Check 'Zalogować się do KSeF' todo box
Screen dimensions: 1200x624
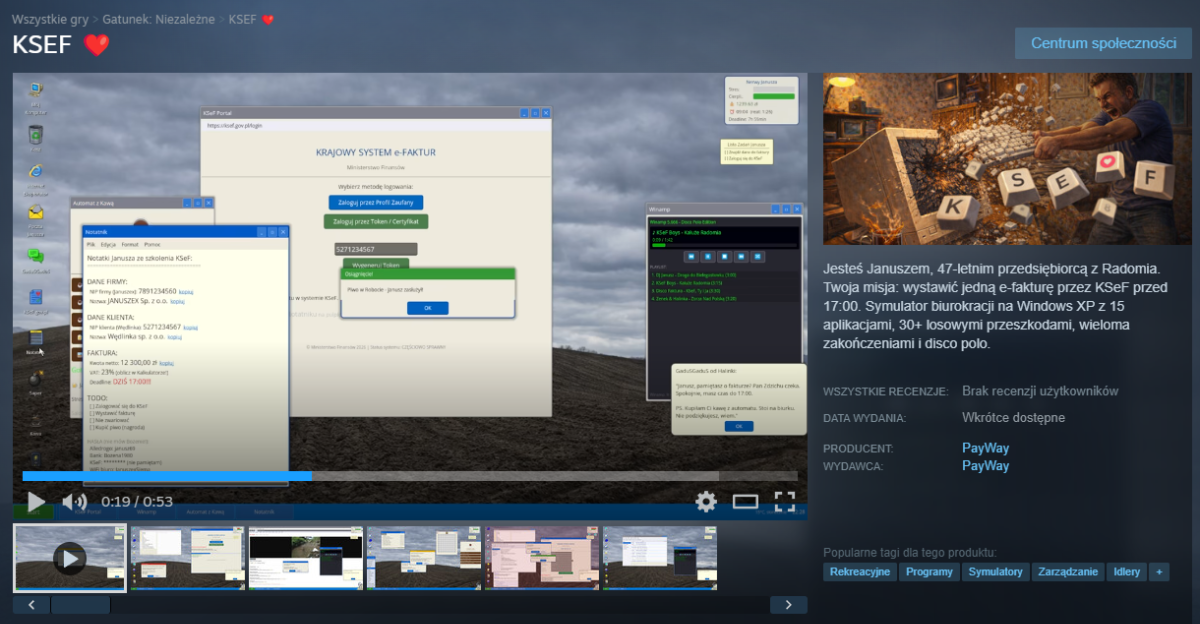tap(90, 407)
